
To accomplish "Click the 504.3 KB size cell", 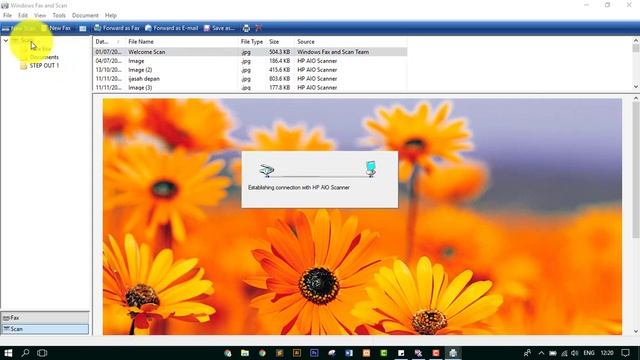I will [280, 52].
